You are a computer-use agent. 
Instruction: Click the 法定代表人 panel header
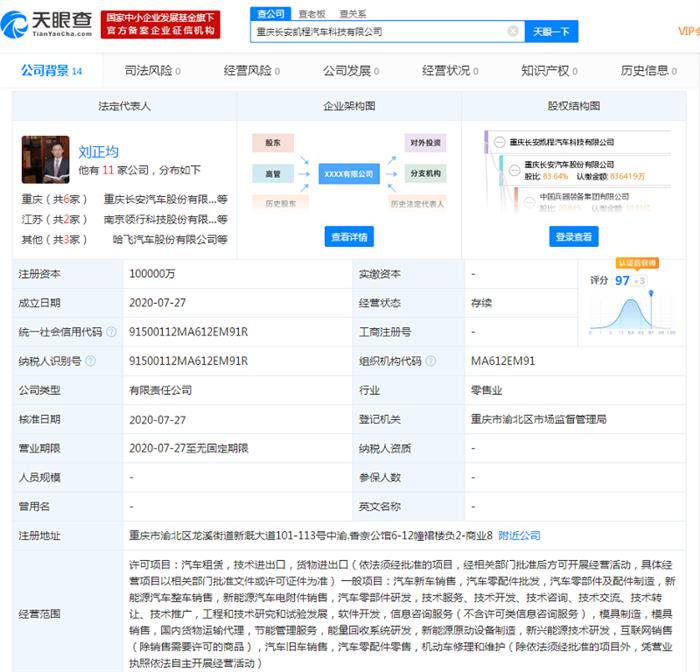tap(124, 106)
